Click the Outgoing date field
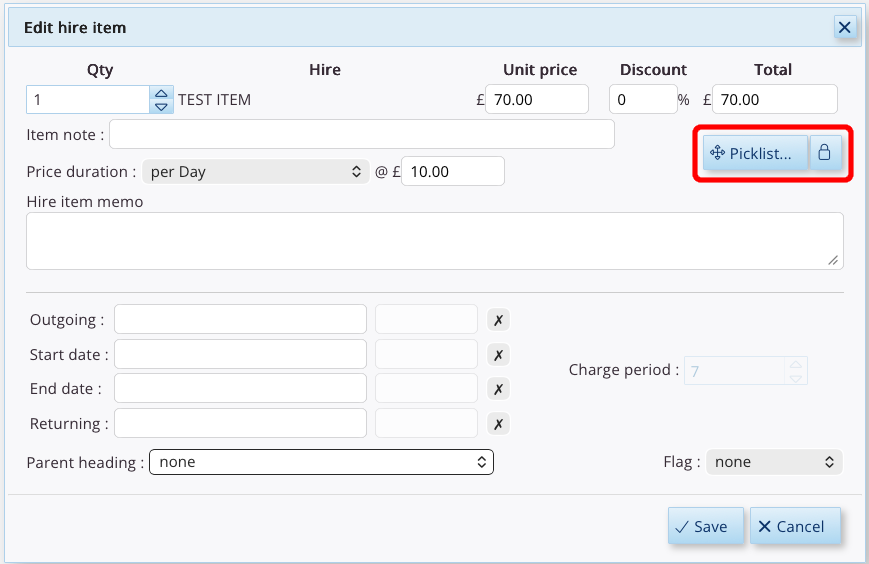869x564 pixels. coord(240,319)
